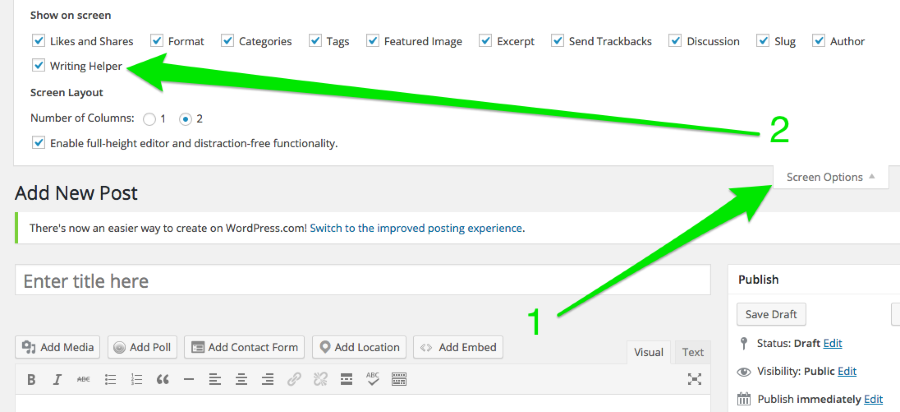Insert a bulleted list
Screen dimensions: 900x412
pyautogui.click(x=110, y=380)
